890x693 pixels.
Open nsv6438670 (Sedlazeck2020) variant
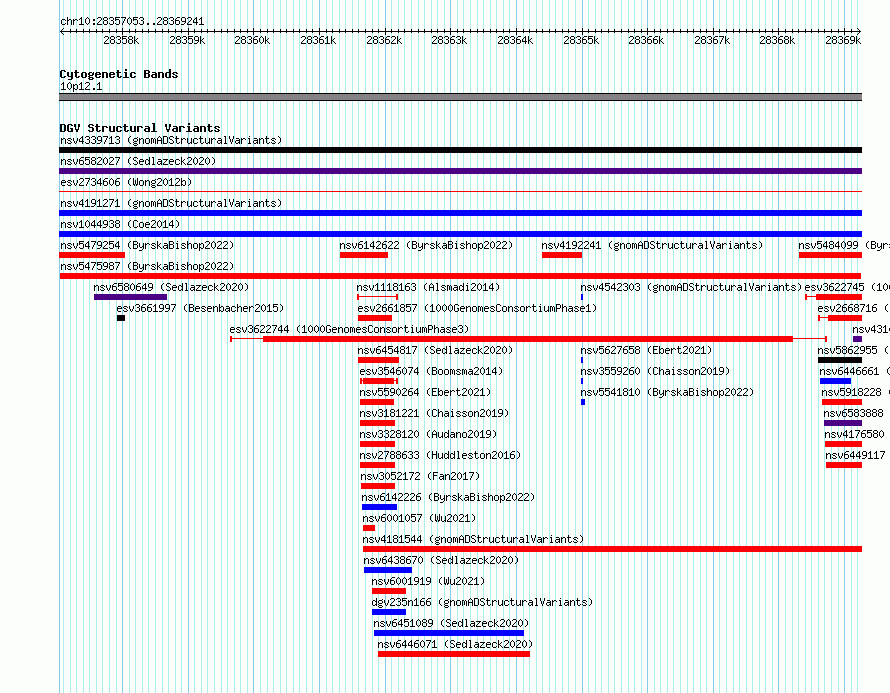coord(442,560)
